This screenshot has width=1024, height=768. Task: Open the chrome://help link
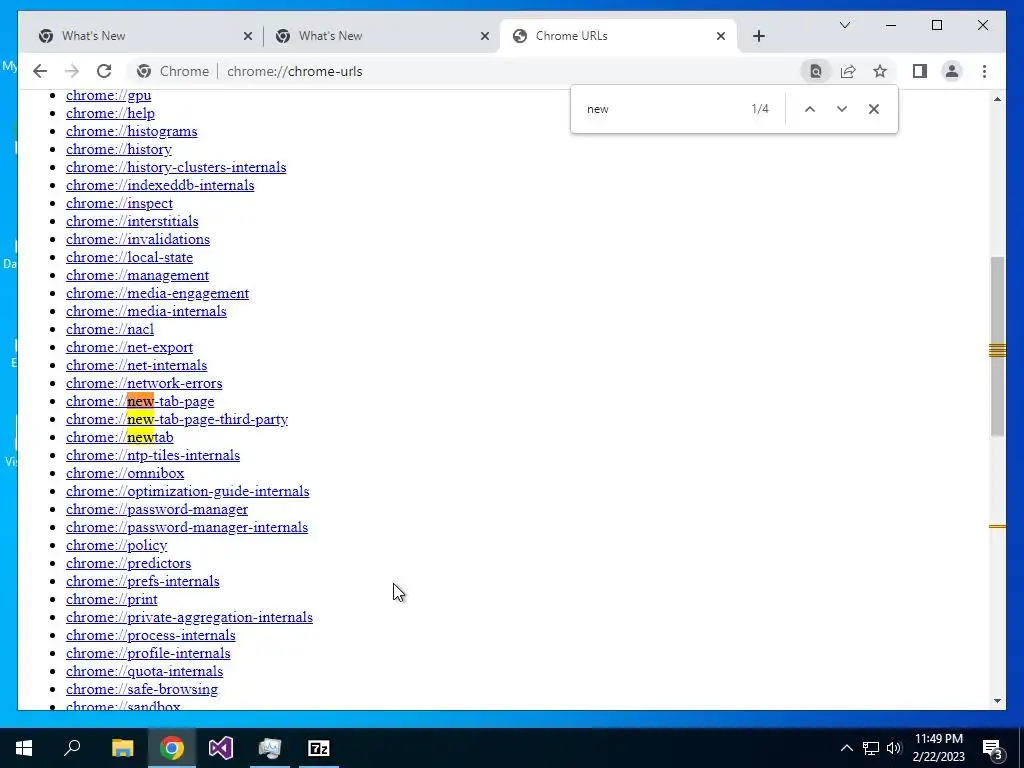110,113
